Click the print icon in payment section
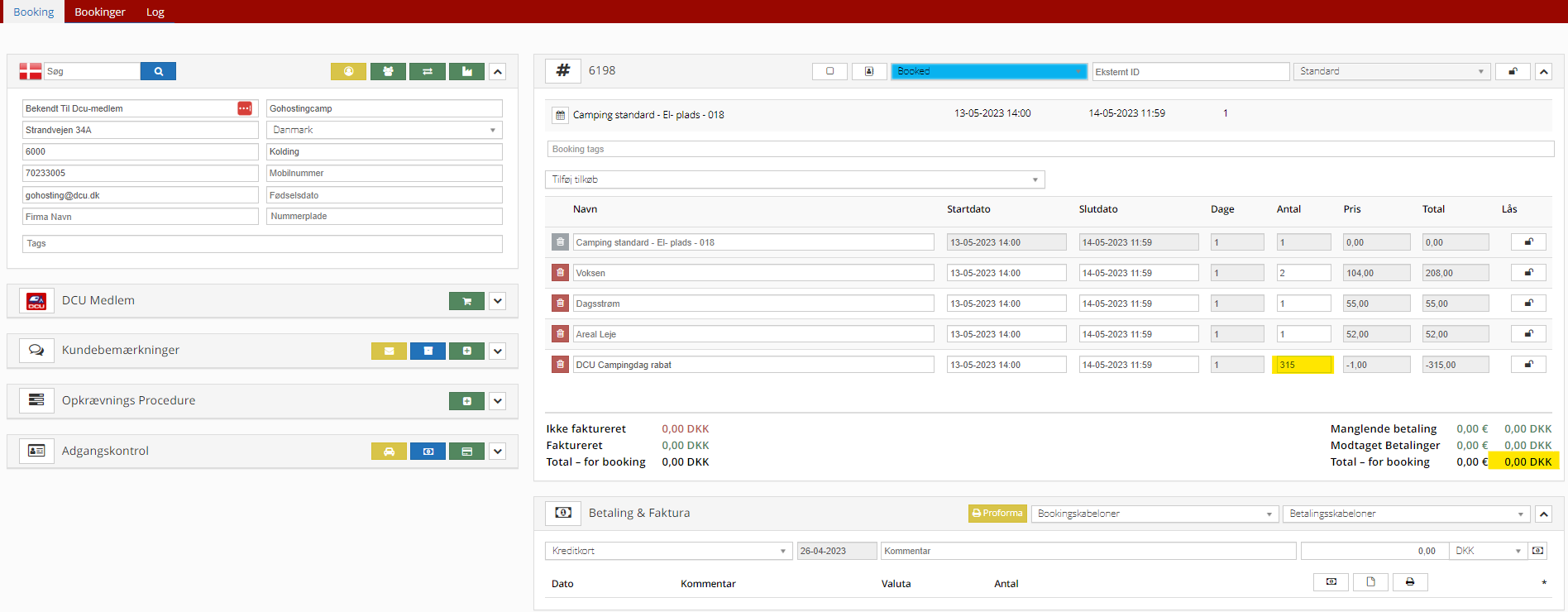 pos(1410,582)
